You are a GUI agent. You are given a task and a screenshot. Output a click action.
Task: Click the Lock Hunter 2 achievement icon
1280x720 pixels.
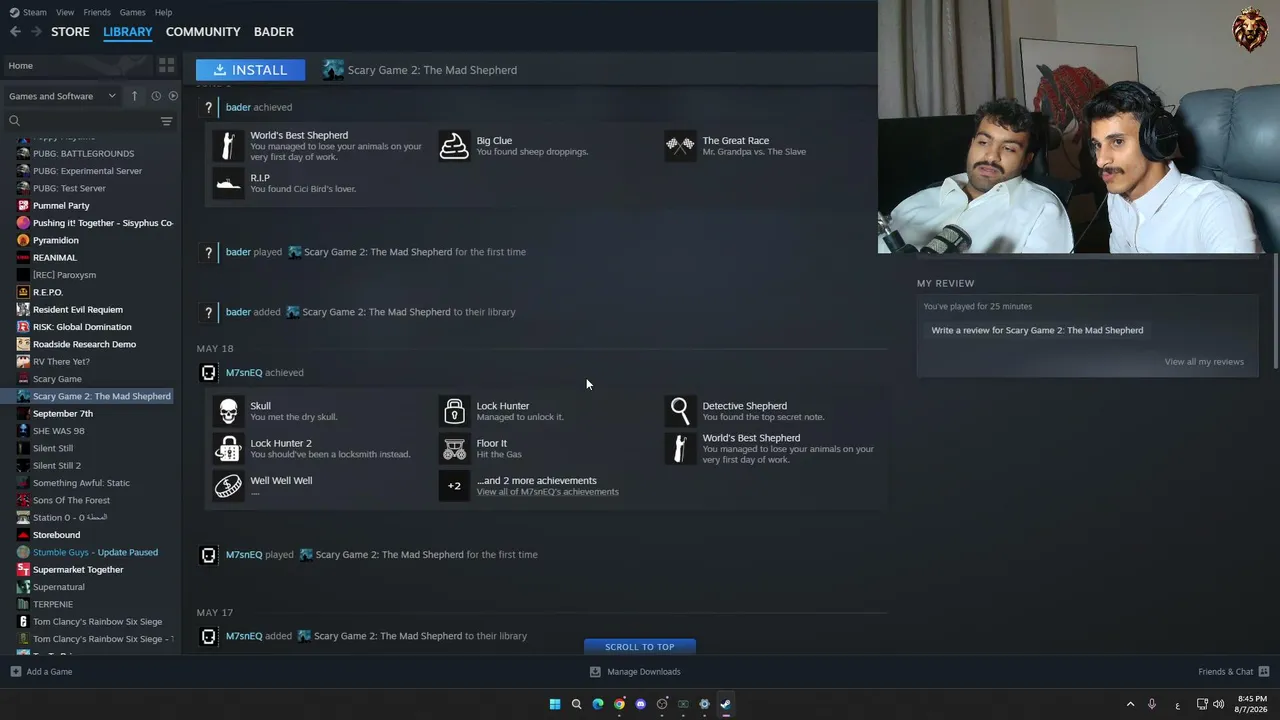(x=228, y=448)
